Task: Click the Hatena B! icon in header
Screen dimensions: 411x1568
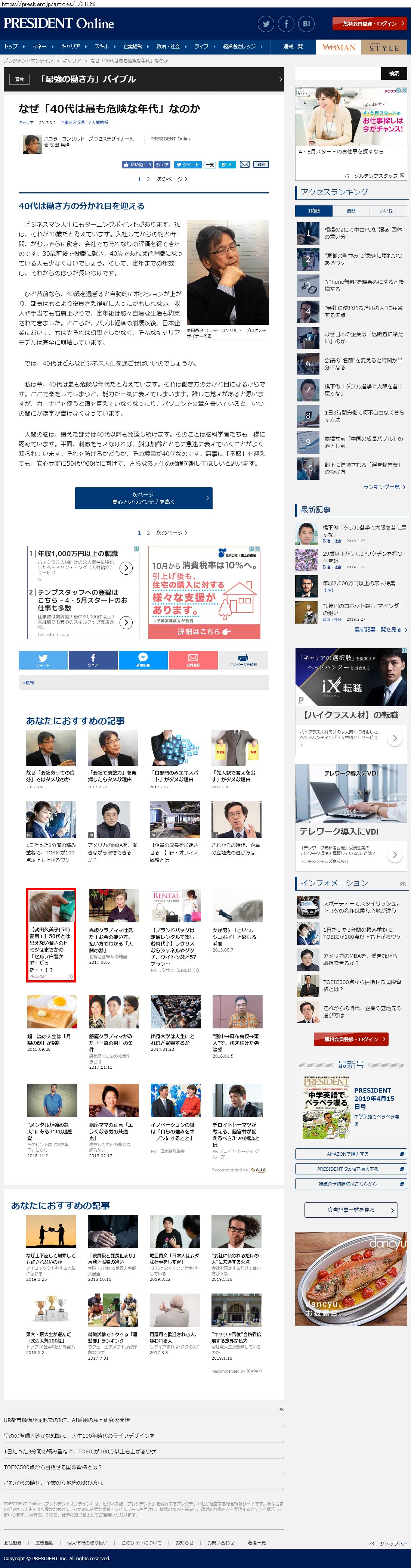Action: [306, 24]
